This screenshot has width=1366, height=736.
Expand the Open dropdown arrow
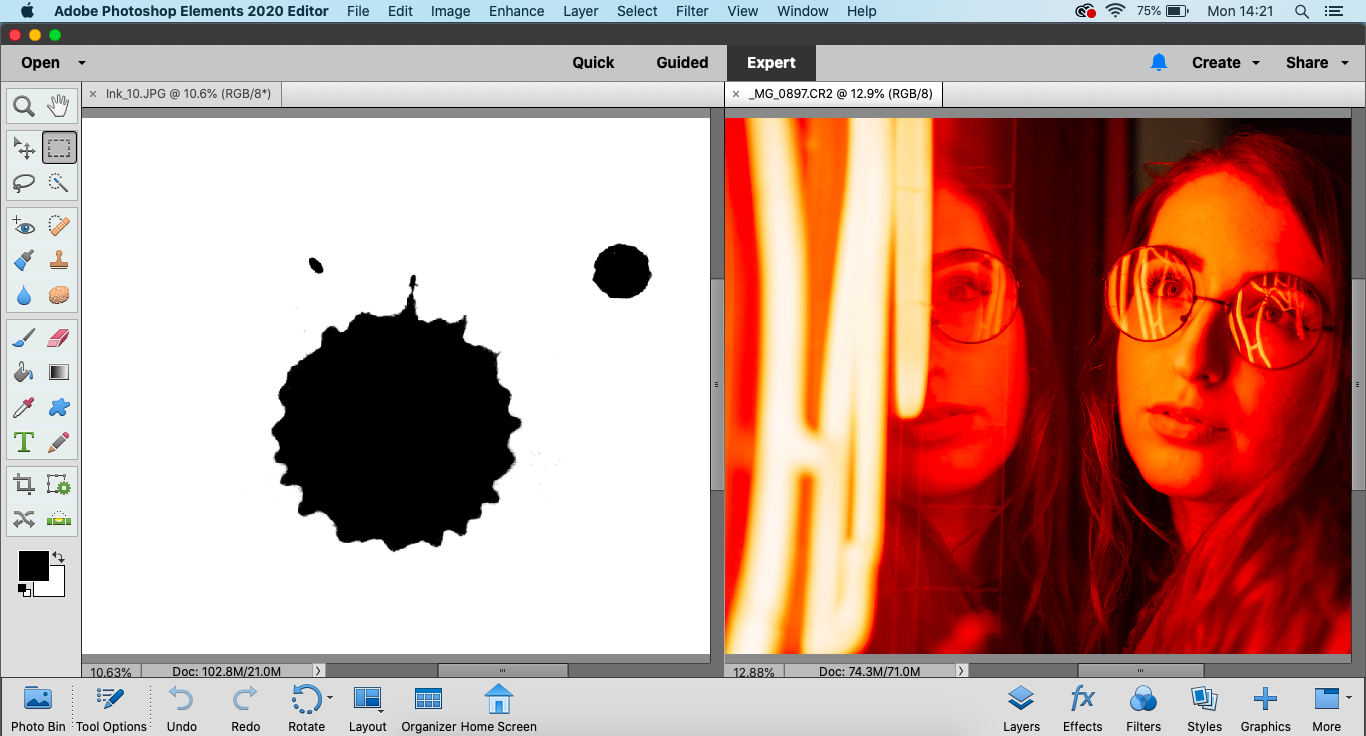(x=82, y=63)
